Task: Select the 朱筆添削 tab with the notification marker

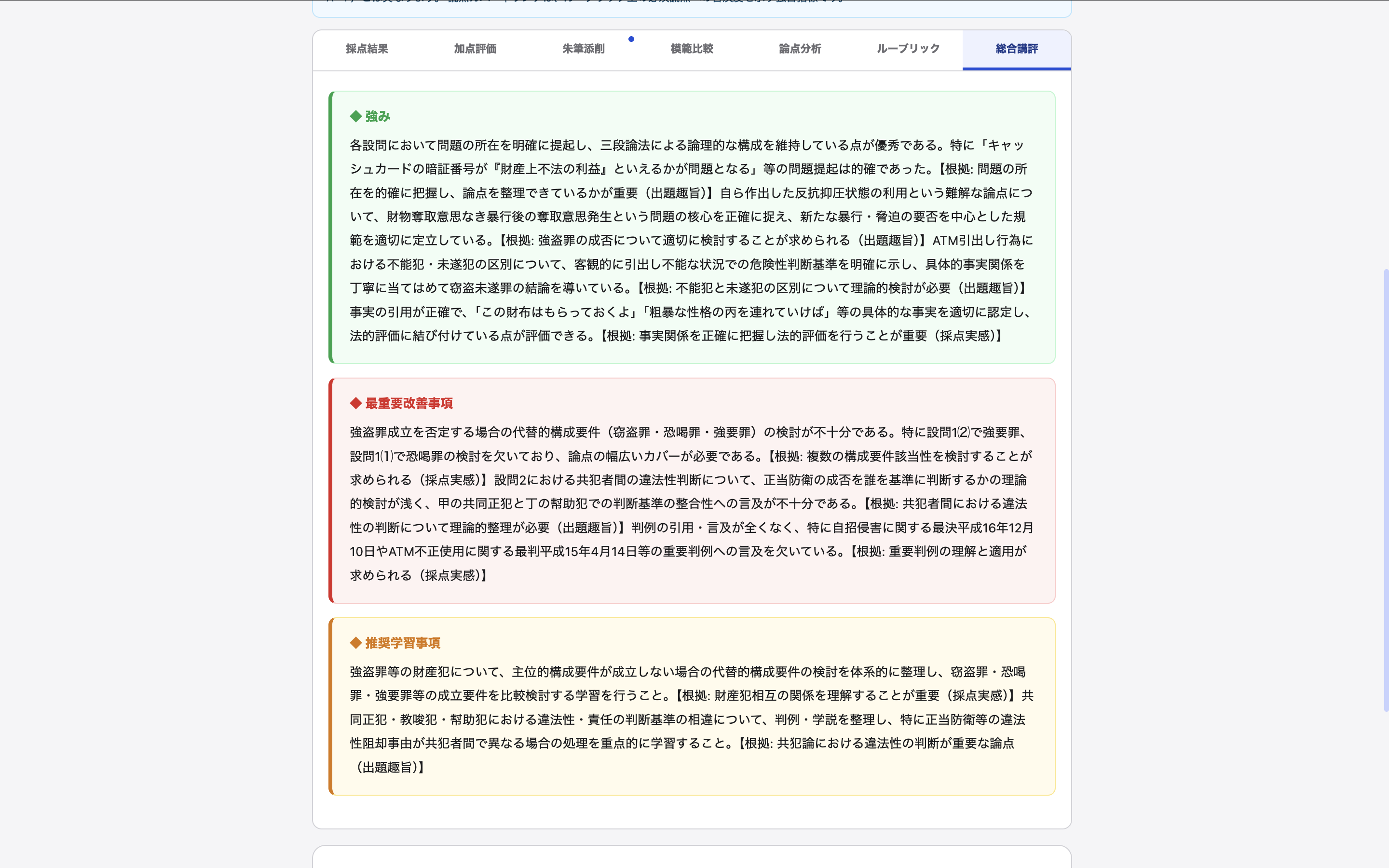Action: [583, 49]
